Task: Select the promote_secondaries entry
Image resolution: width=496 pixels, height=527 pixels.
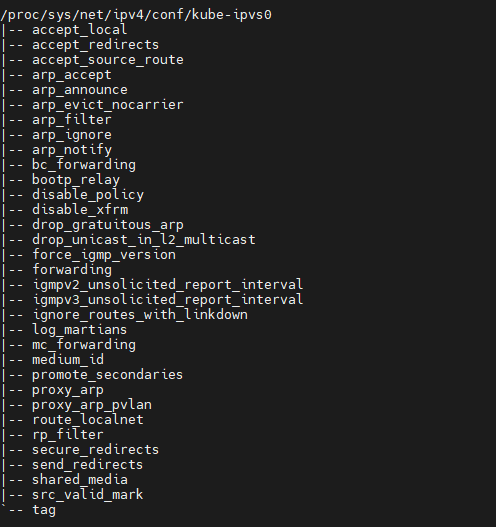Action: point(108,375)
